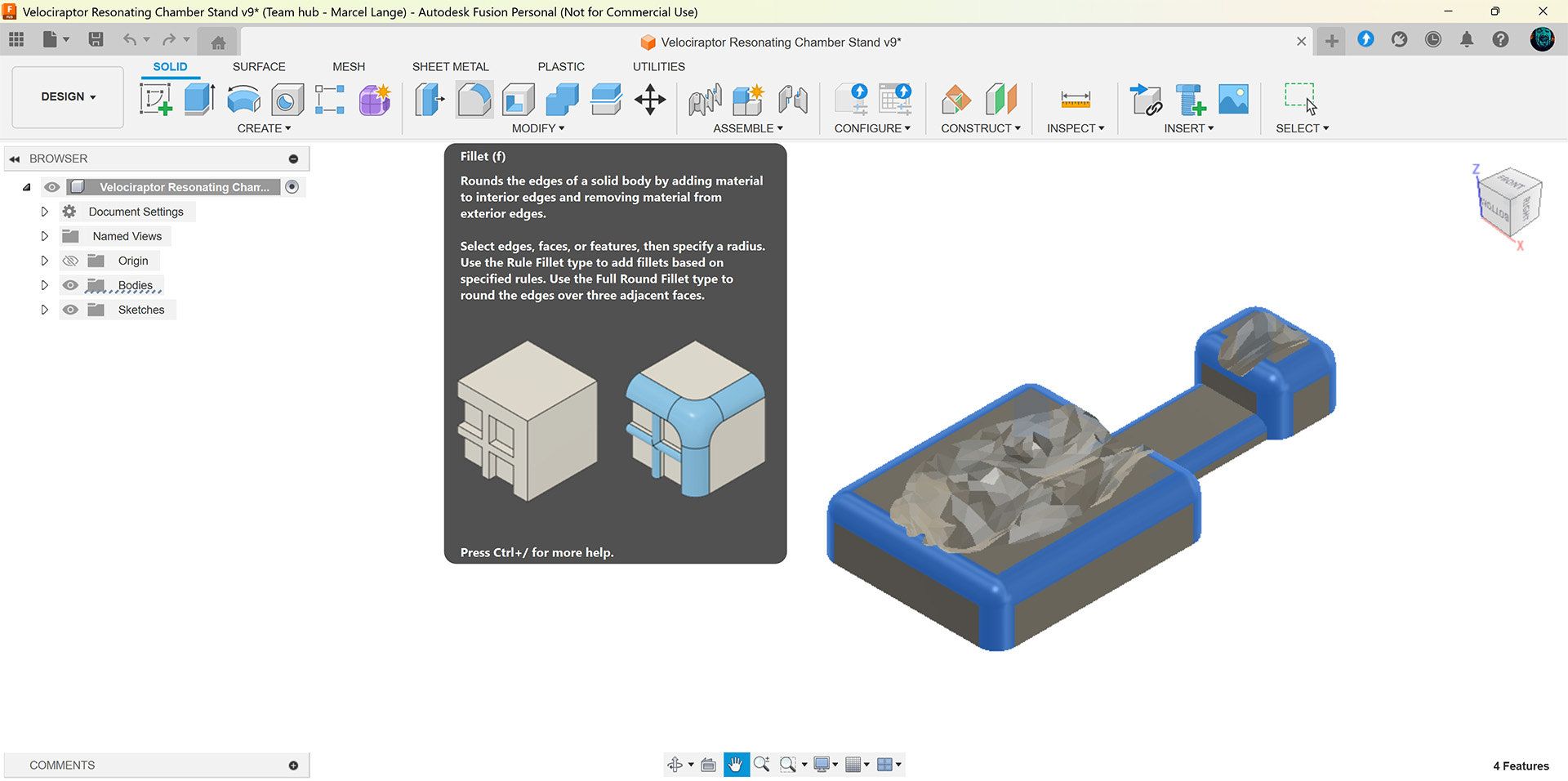Viewport: 1568px width, 781px height.
Task: Open the notifications bell
Action: click(1467, 39)
